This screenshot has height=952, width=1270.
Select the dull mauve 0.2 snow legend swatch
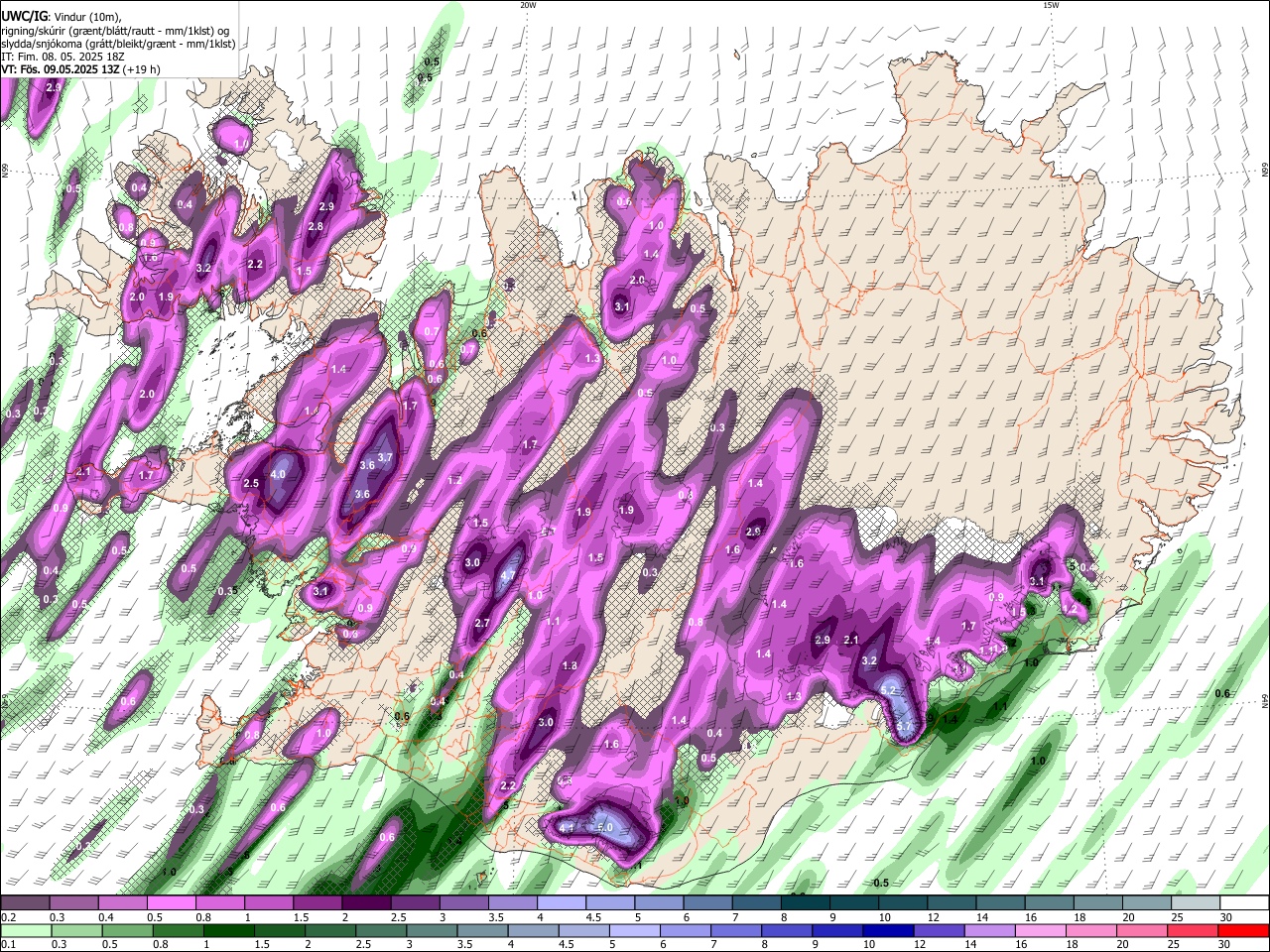pyautogui.click(x=24, y=903)
